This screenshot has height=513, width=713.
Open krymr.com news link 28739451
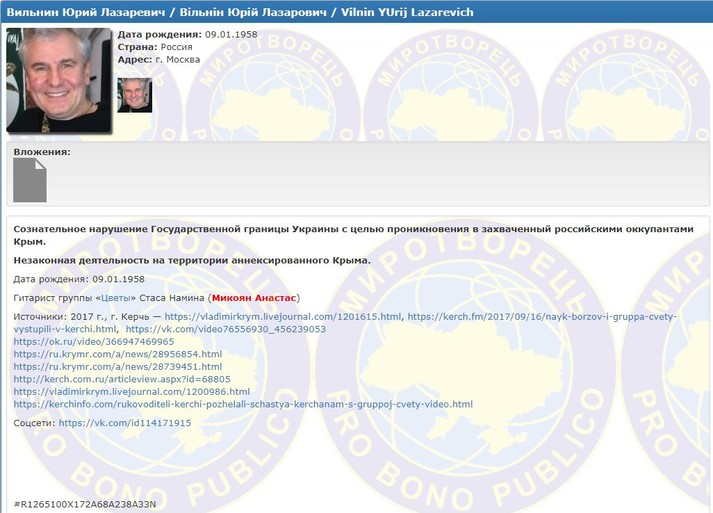pyautogui.click(x=117, y=367)
